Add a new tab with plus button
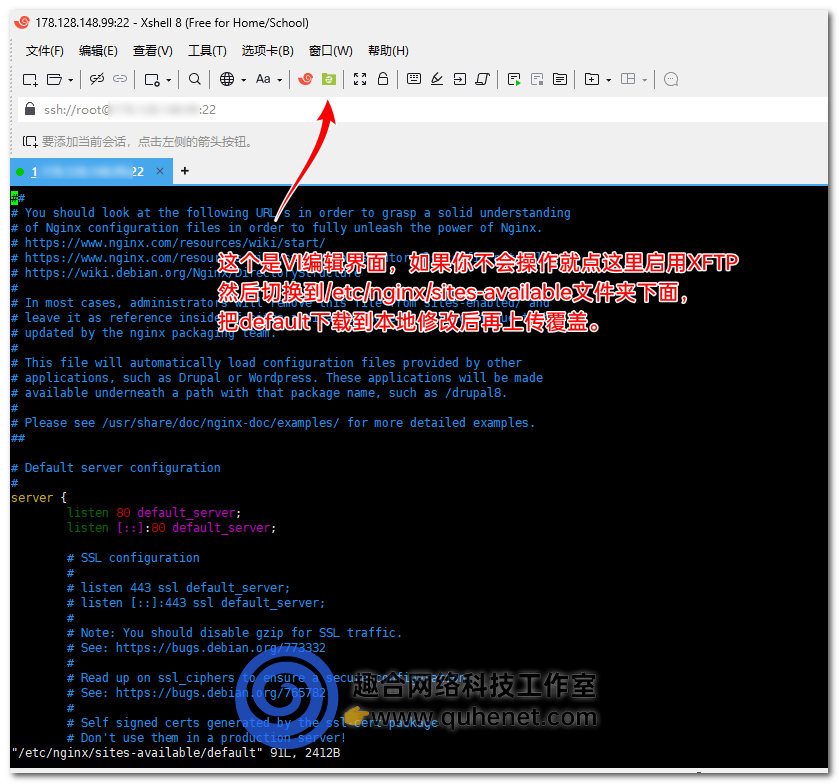The image size is (839, 784). [x=185, y=171]
